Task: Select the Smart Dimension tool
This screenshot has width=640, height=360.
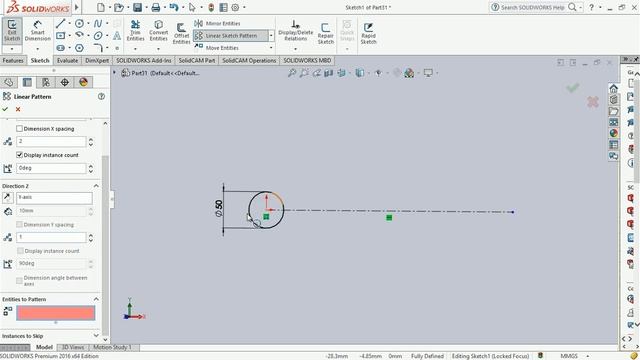Action: [x=38, y=31]
